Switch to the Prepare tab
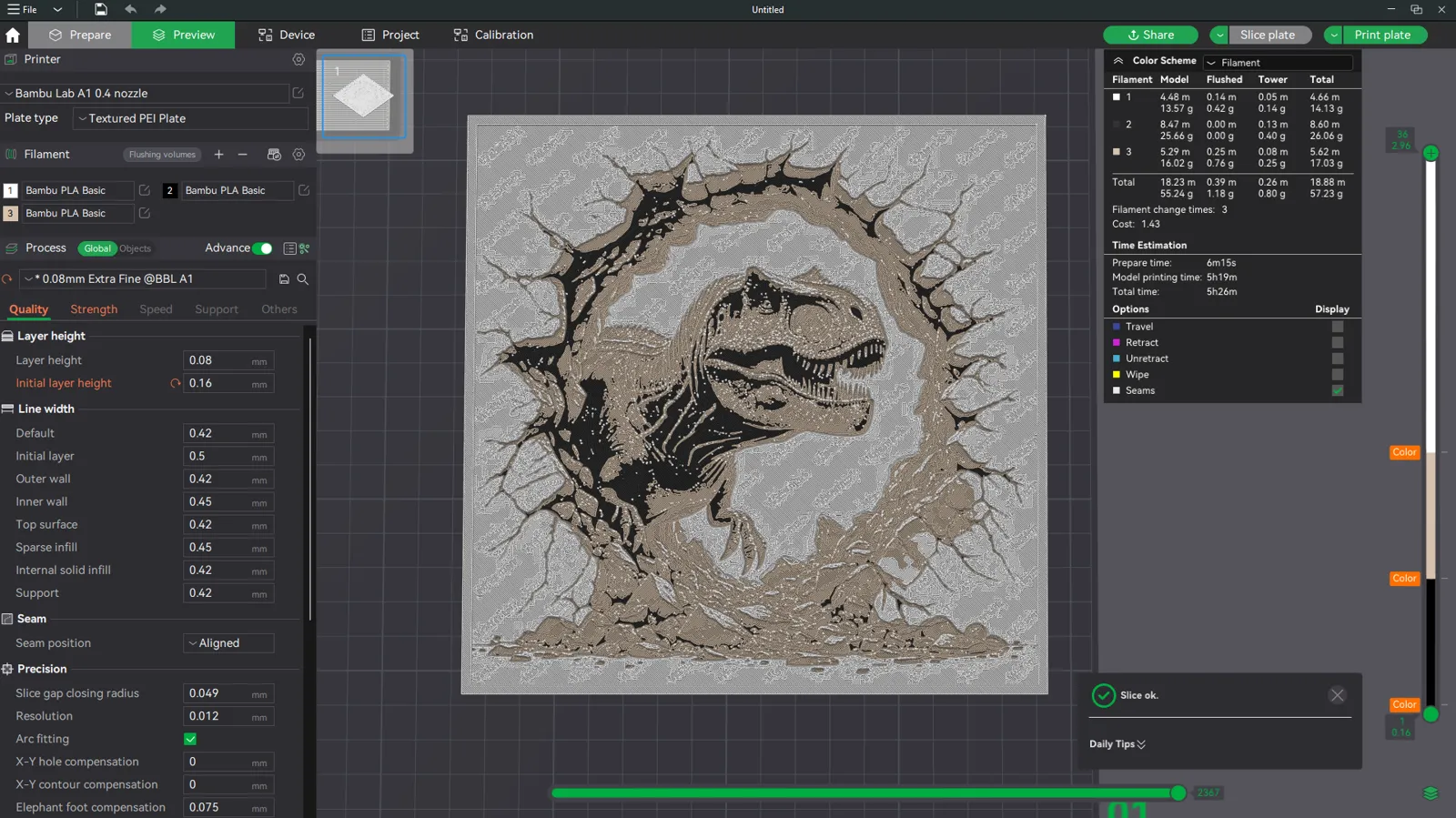The height and width of the screenshot is (818, 1456). tap(80, 35)
